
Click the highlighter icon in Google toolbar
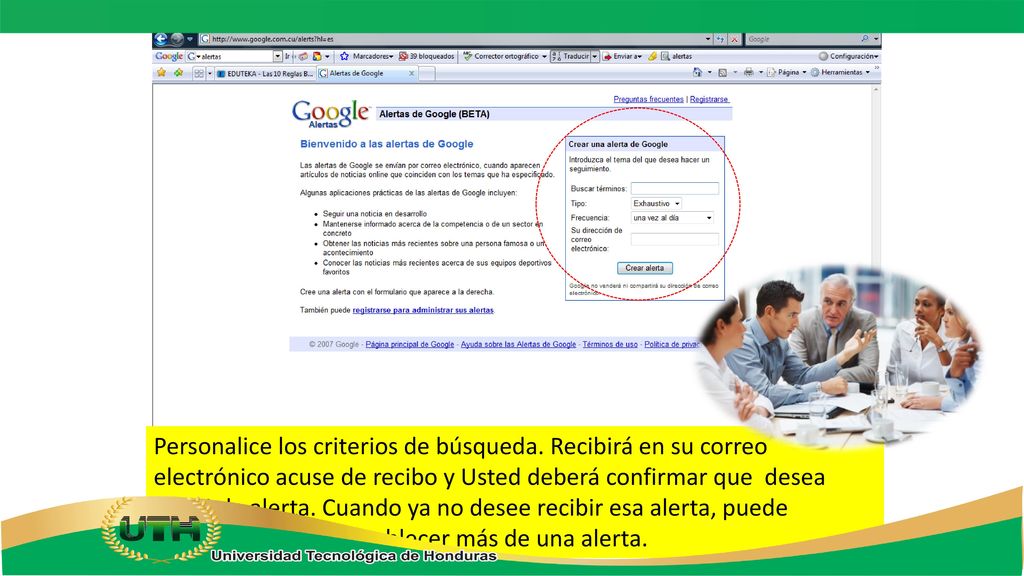click(x=652, y=56)
